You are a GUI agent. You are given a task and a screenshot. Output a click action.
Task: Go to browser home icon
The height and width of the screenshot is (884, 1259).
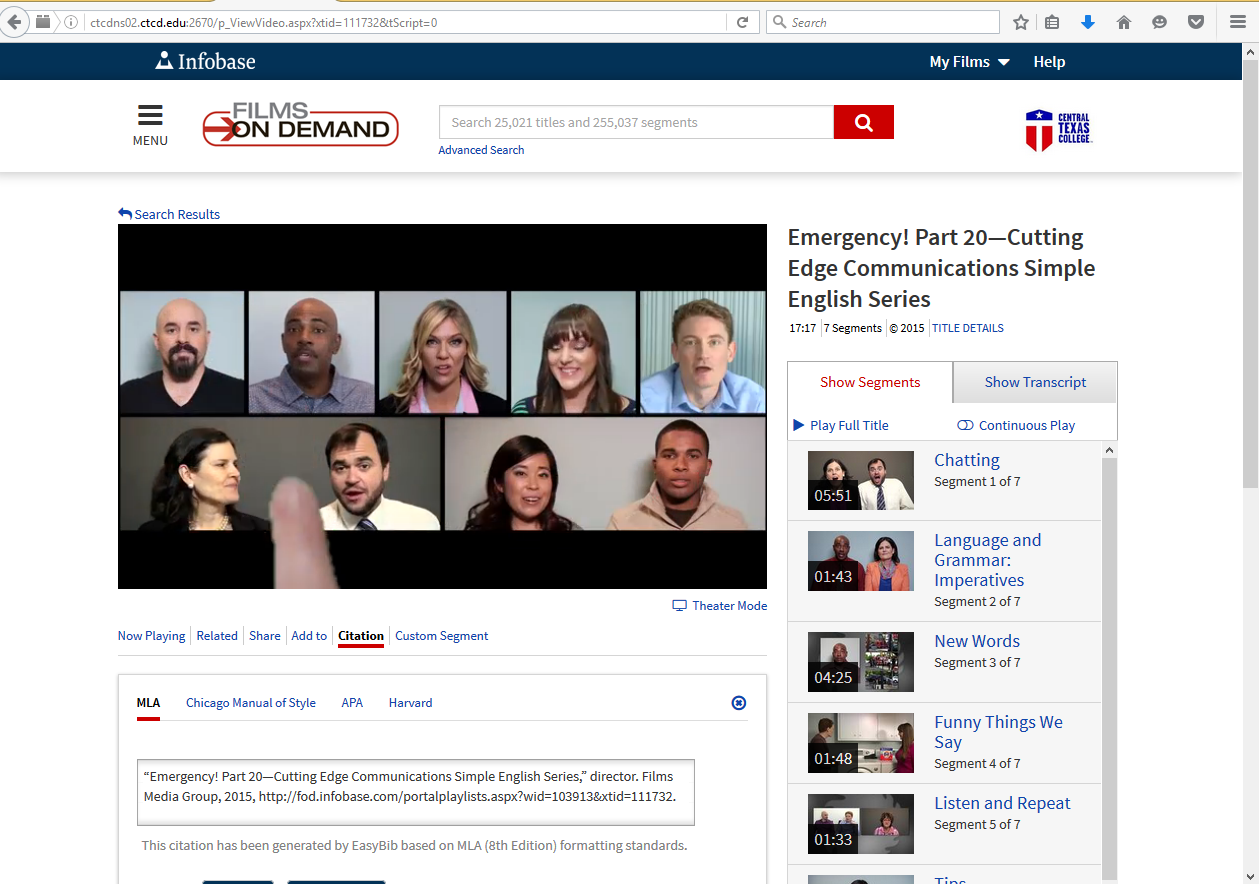click(1124, 22)
